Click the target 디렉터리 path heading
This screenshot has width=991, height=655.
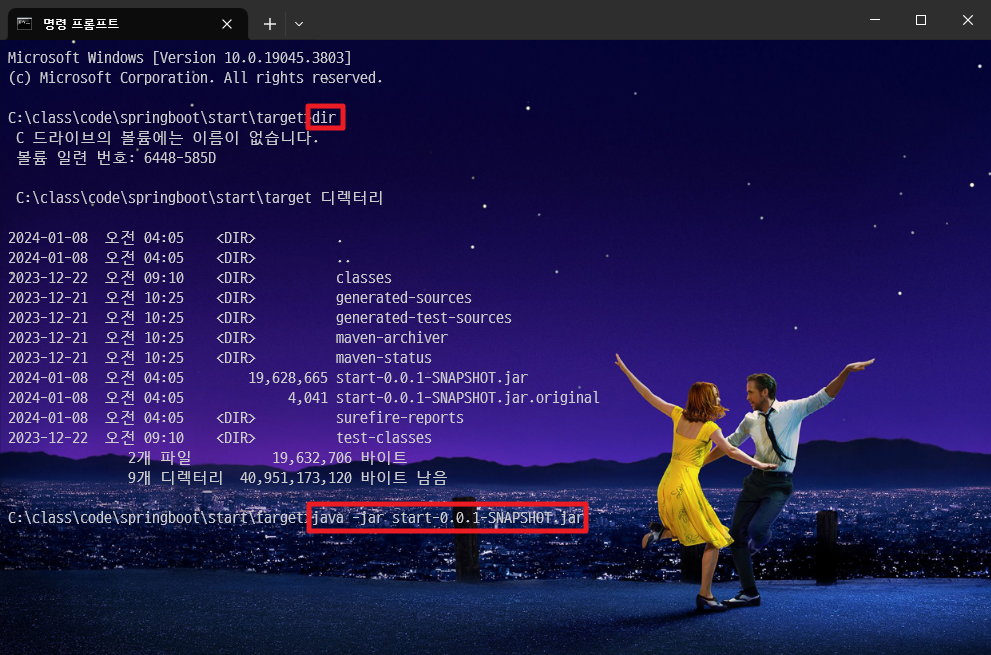(200, 198)
